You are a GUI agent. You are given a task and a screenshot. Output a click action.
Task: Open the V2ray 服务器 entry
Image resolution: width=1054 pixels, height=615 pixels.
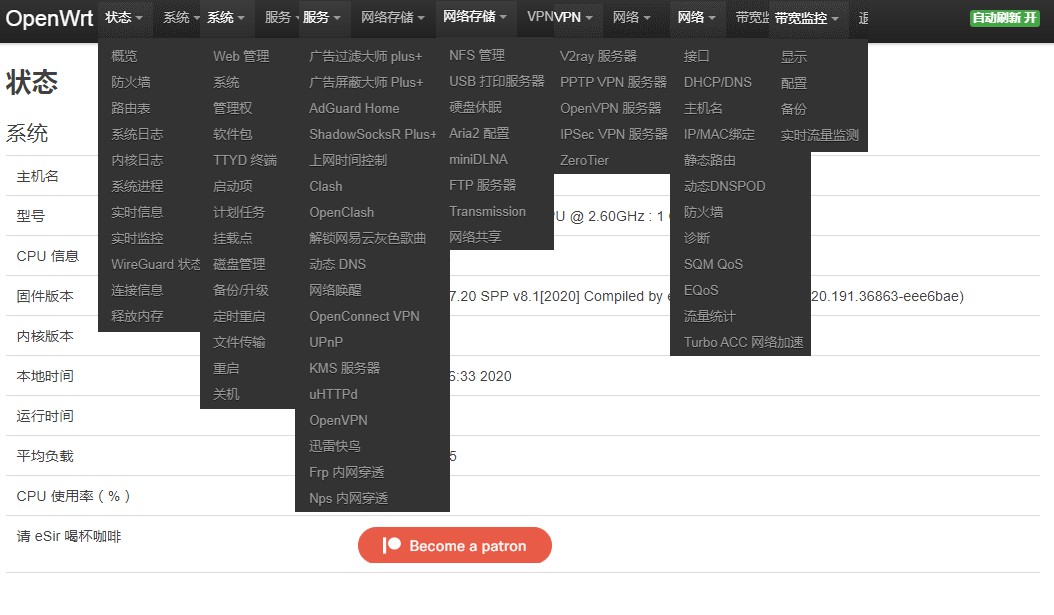pyautogui.click(x=598, y=56)
